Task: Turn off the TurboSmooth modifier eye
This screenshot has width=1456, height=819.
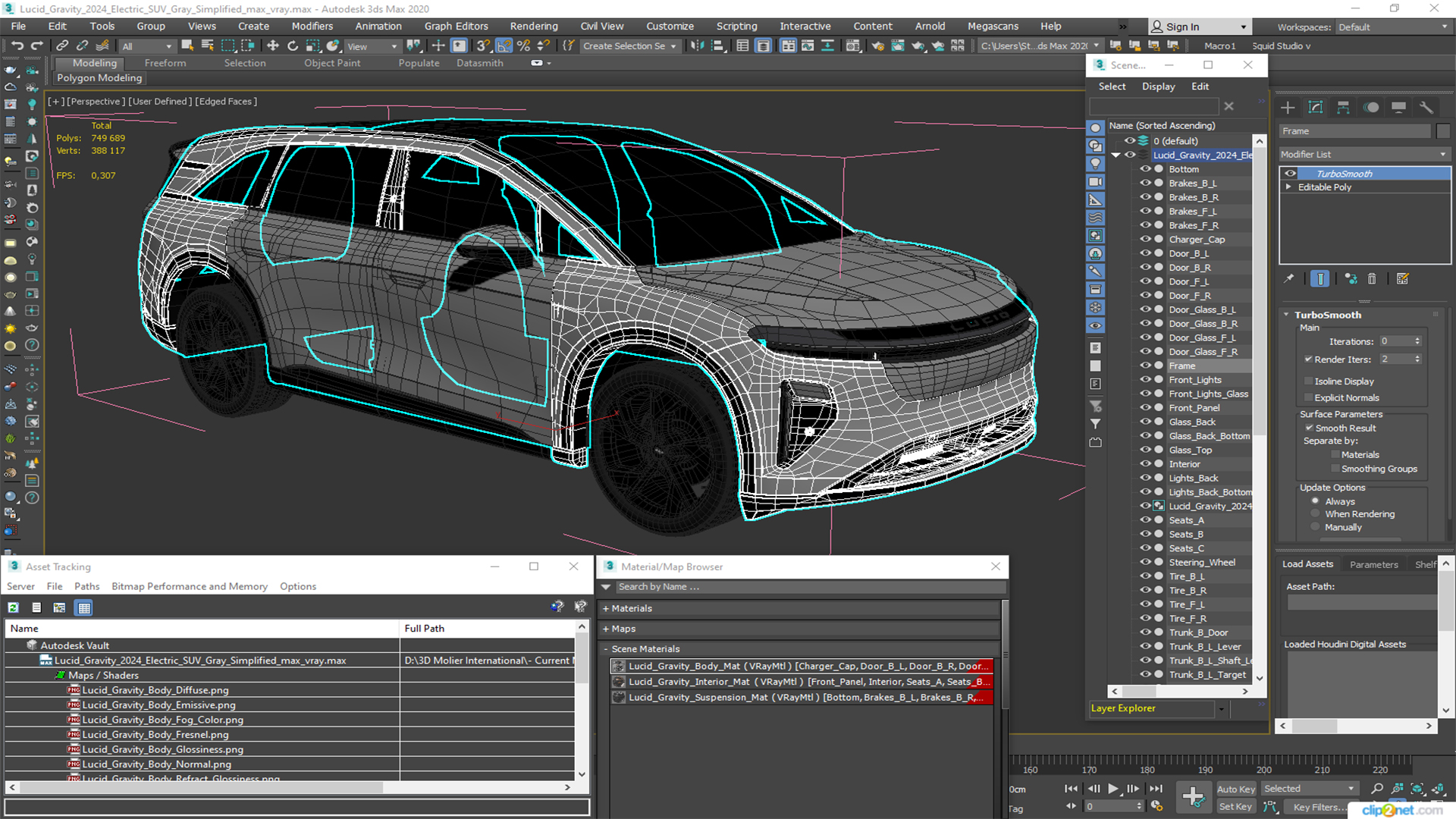Action: (1290, 174)
